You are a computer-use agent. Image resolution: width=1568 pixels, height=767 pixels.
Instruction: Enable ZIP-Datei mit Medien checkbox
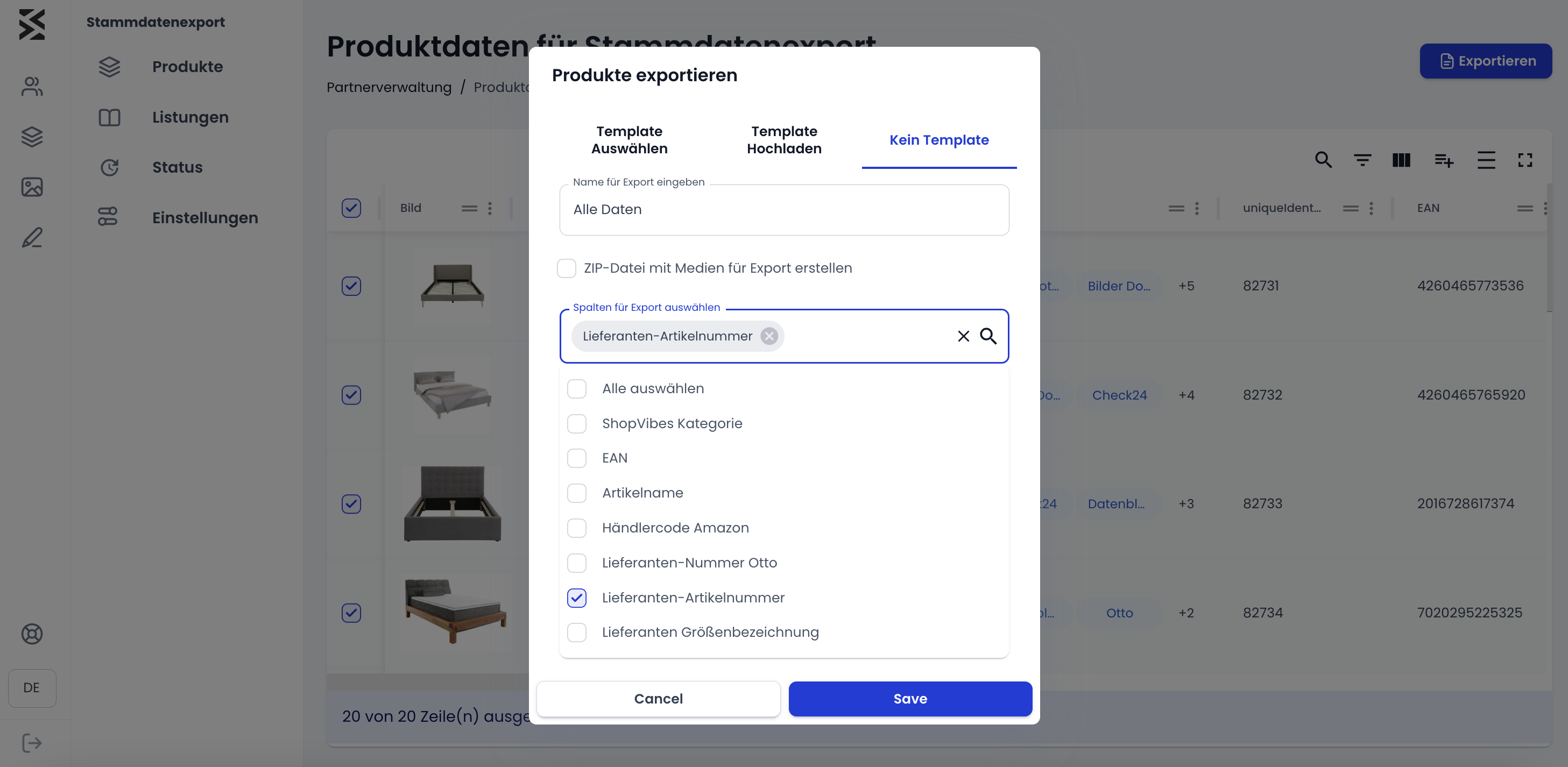[566, 268]
